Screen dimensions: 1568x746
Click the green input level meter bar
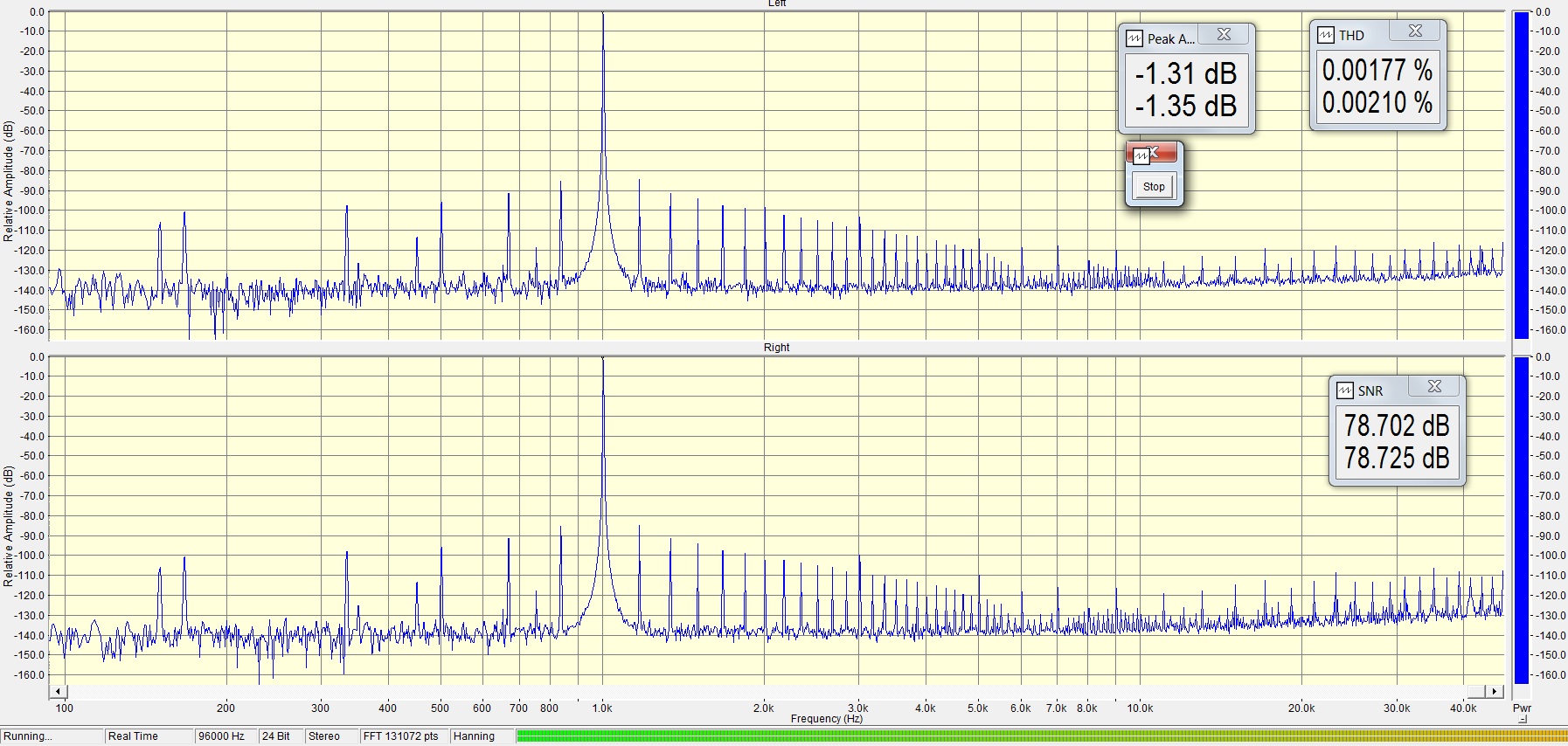pyautogui.click(x=1041, y=736)
